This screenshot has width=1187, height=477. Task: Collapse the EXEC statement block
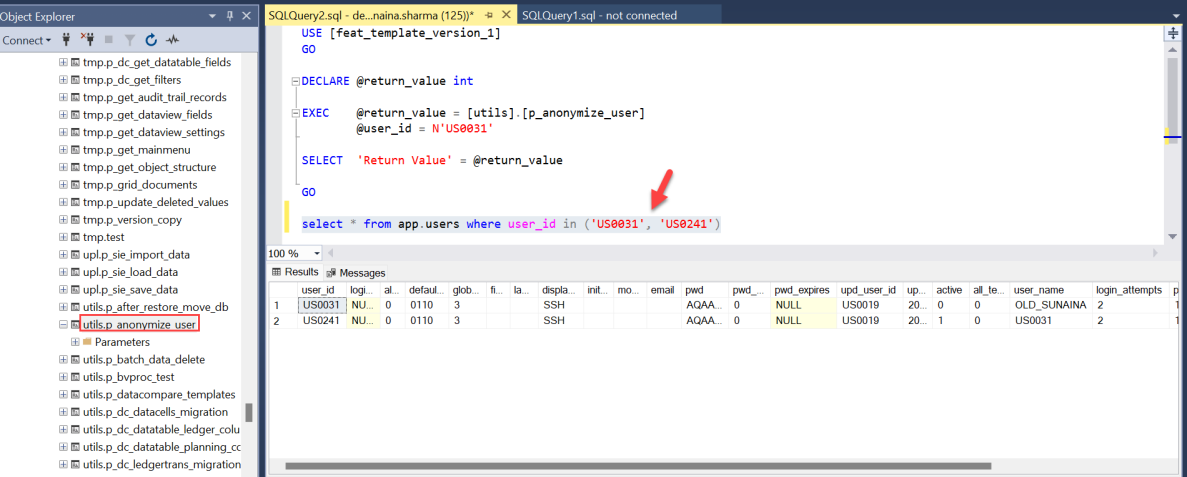[294, 115]
